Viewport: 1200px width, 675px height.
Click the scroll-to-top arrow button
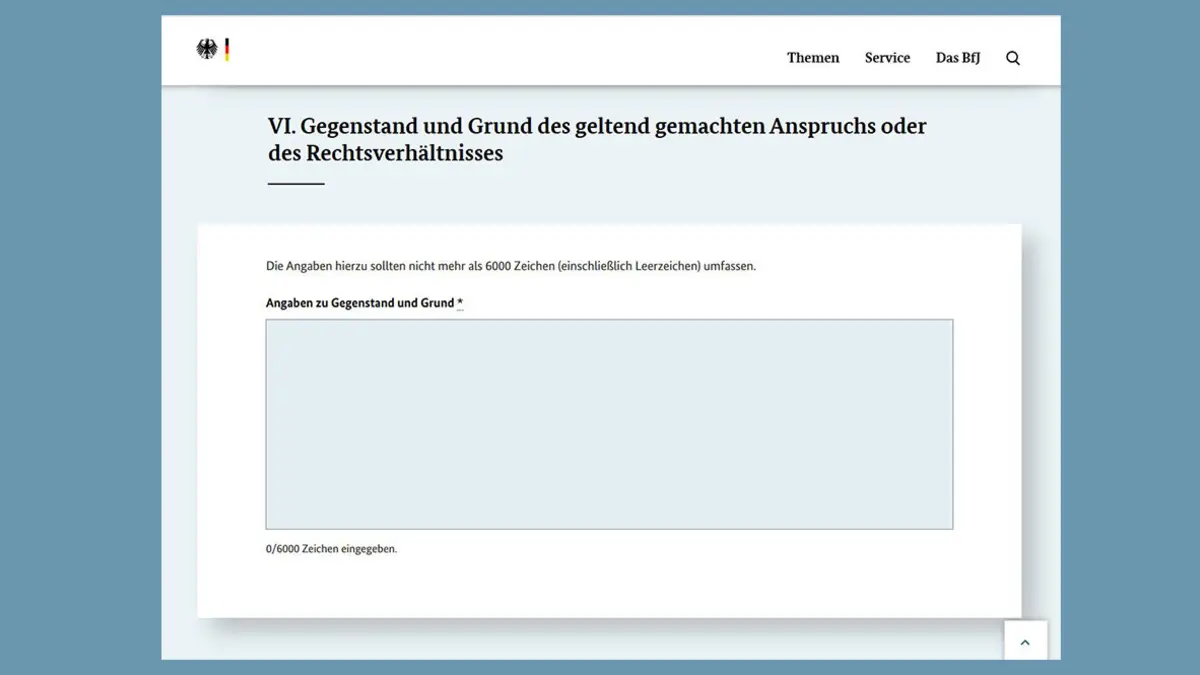(1025, 641)
